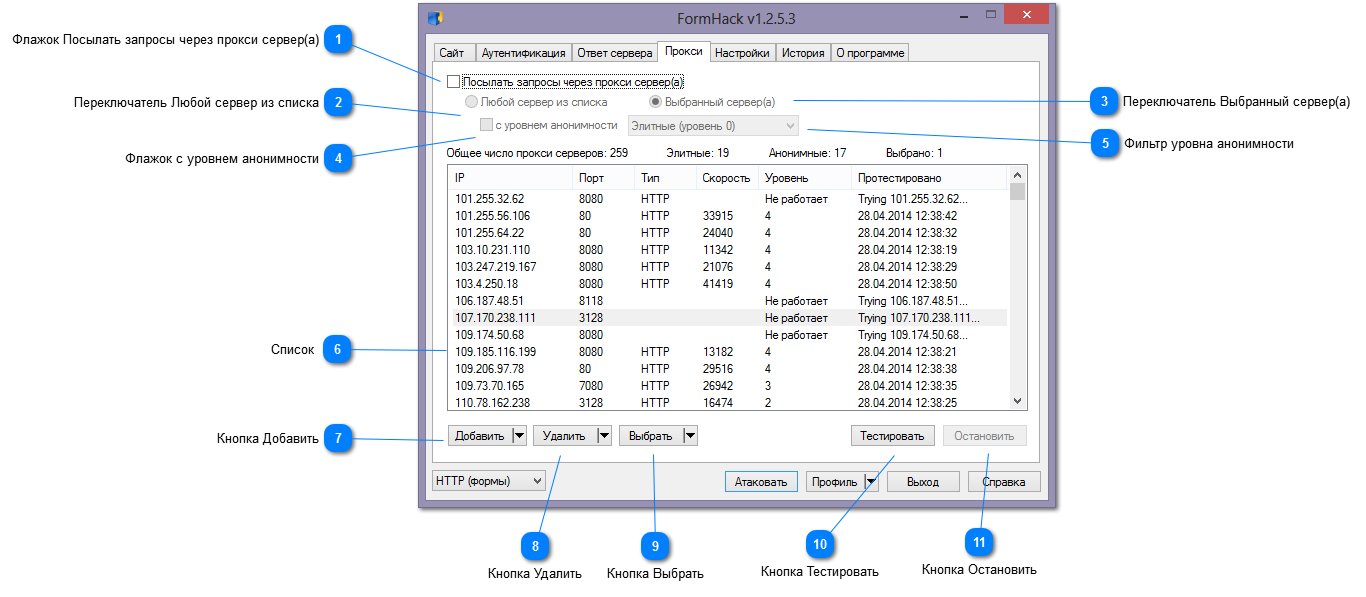Viewport: 1366px width, 597px height.
Task: Click the FormHack app icon in title bar
Action: (435, 18)
